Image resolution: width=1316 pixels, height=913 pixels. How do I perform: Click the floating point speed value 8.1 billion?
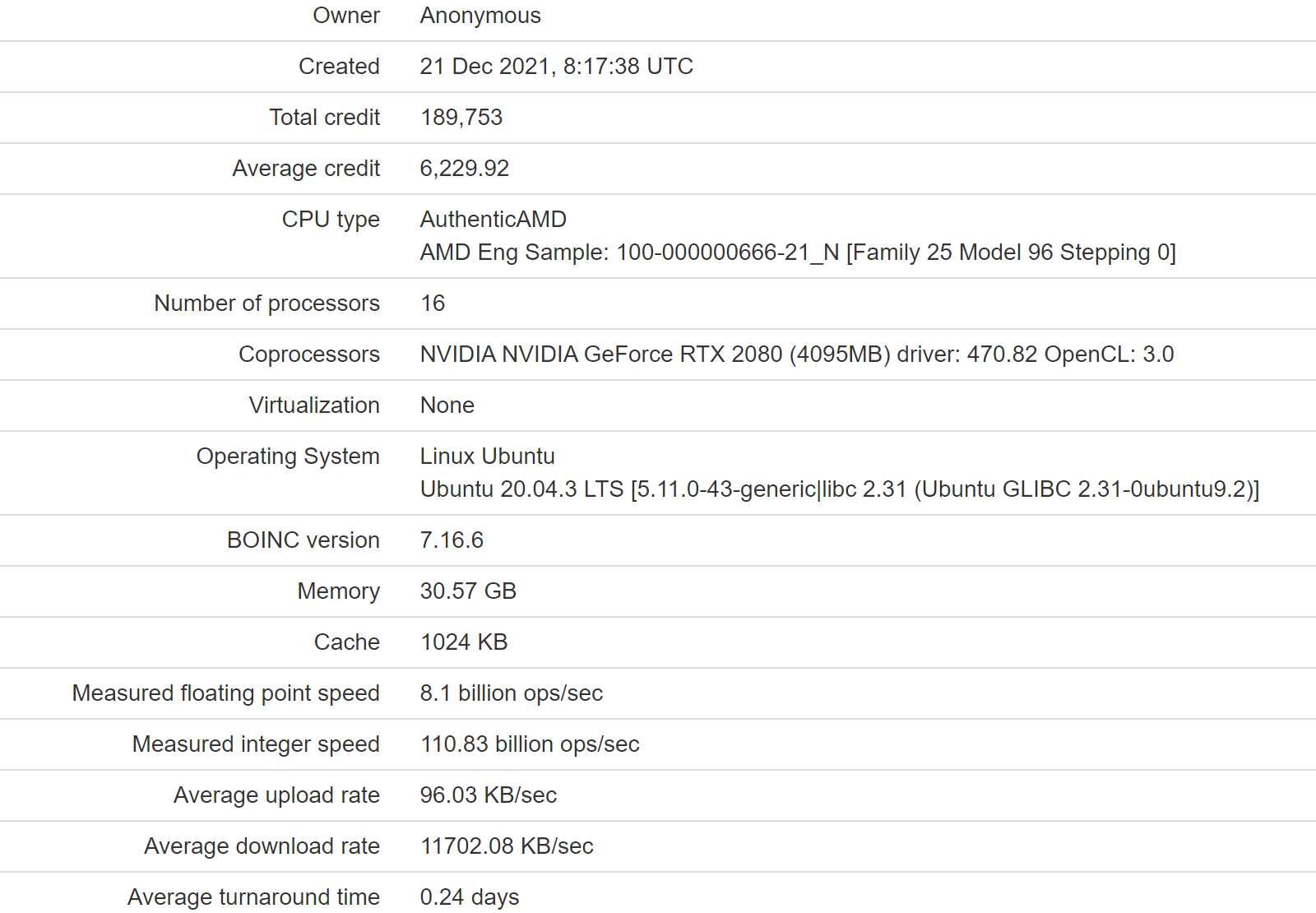tap(511, 693)
